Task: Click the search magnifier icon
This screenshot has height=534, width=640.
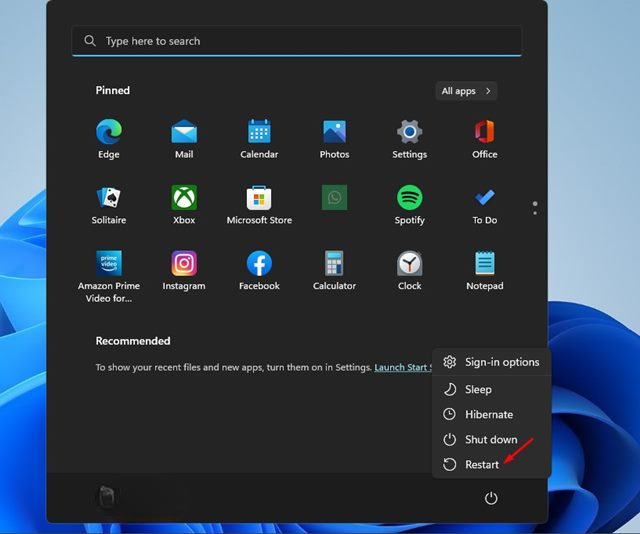Action: point(90,41)
